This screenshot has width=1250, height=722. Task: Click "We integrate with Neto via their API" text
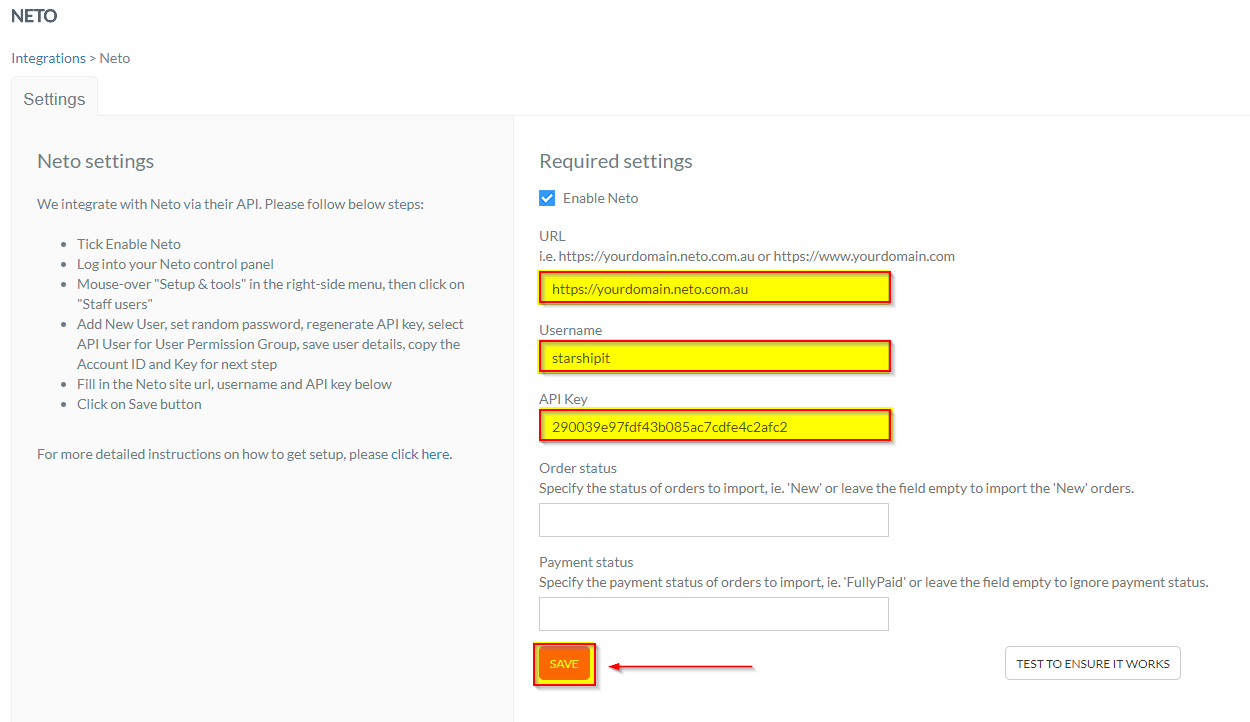click(x=230, y=204)
